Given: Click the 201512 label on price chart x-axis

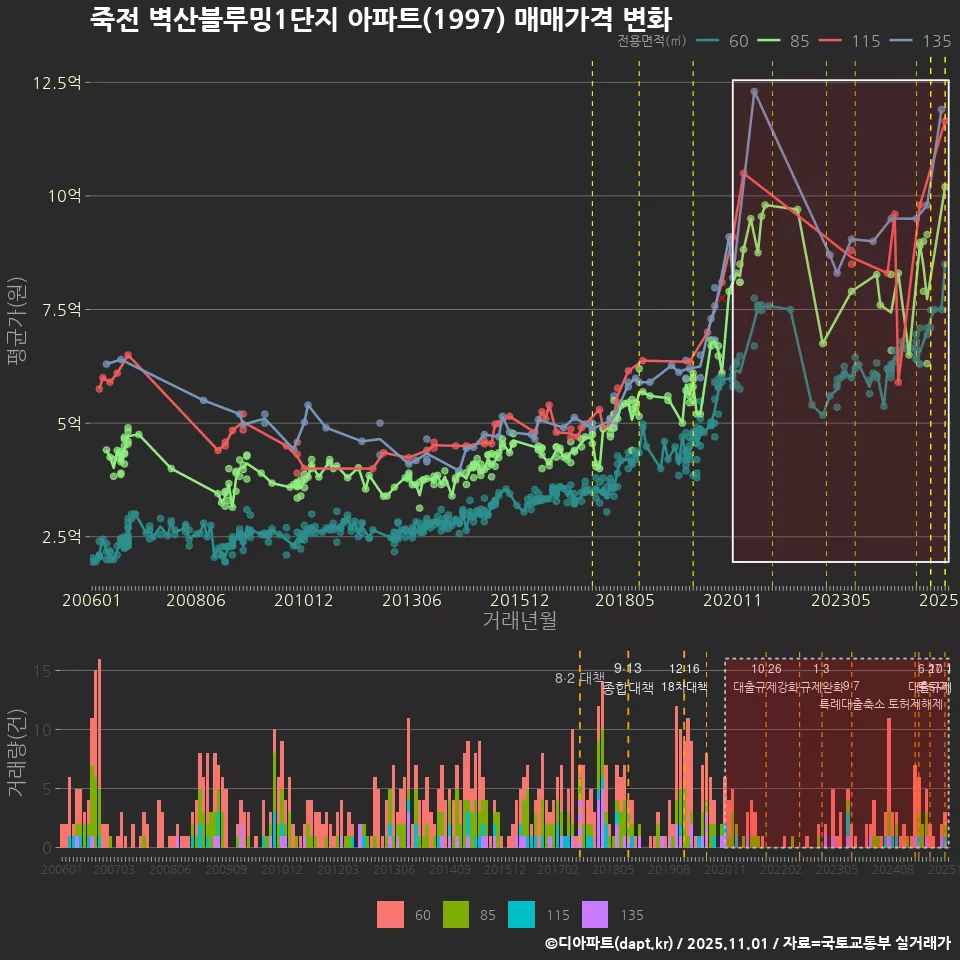Looking at the screenshot, I should (x=519, y=601).
